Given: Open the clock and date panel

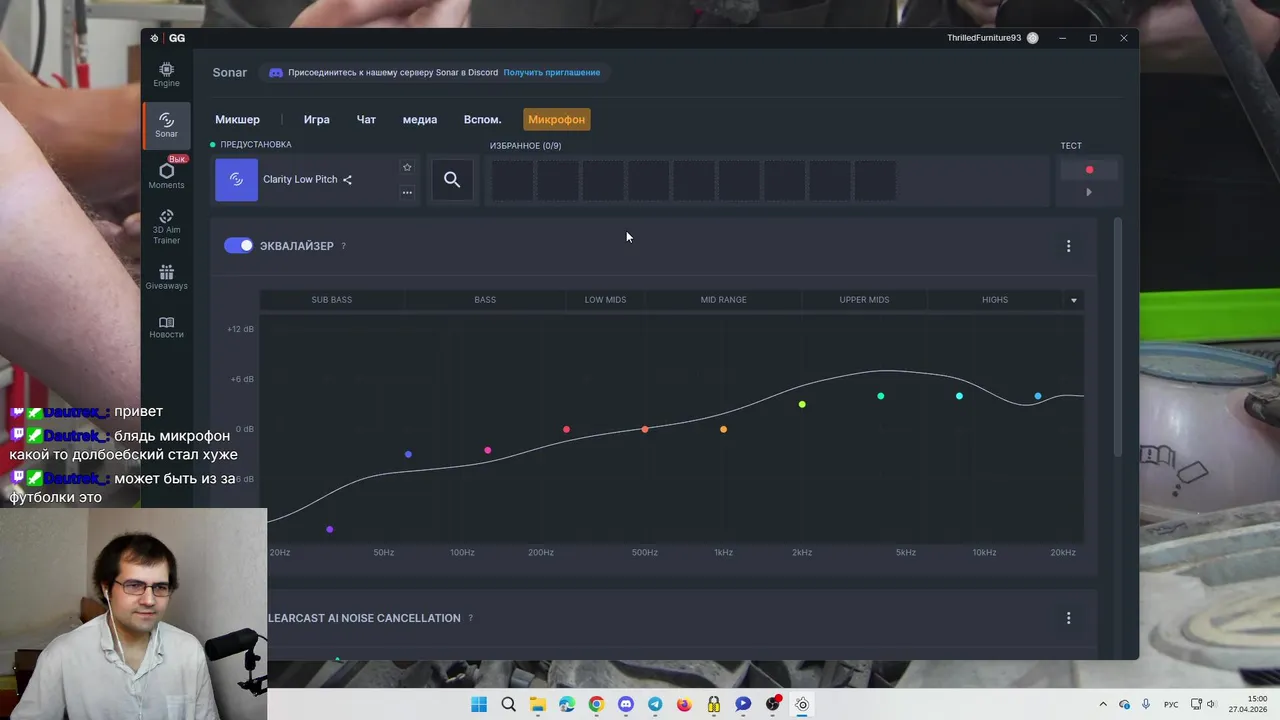Looking at the screenshot, I should coord(1248,704).
